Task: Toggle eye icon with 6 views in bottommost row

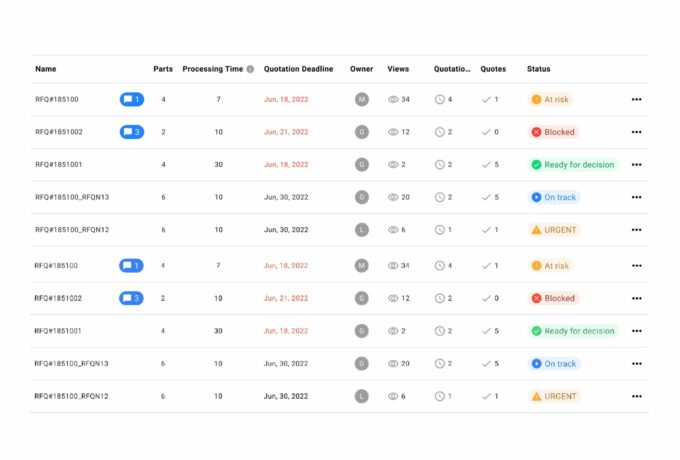Action: [x=393, y=396]
